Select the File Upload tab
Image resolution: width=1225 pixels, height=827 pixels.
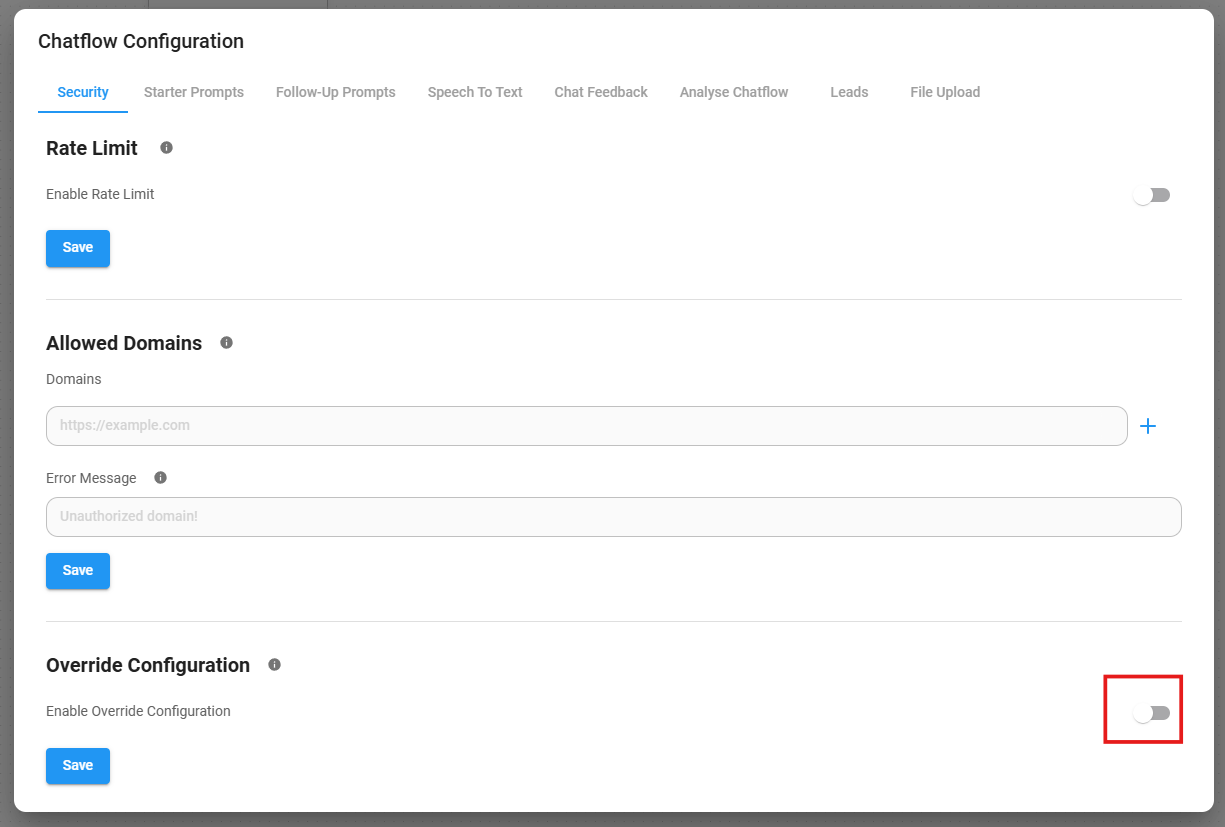(945, 92)
